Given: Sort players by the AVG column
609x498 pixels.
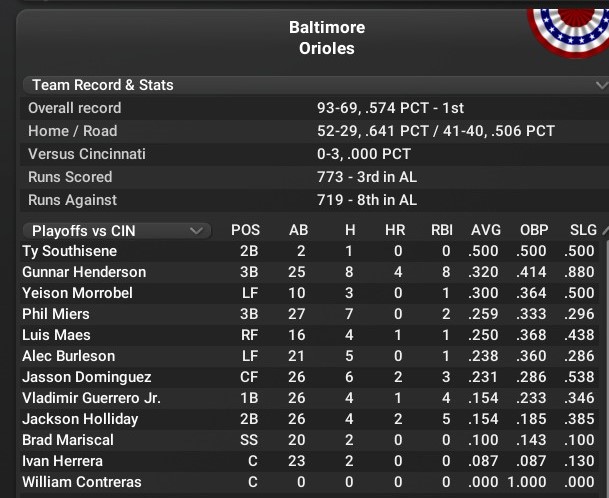Looking at the screenshot, I should pos(486,231).
